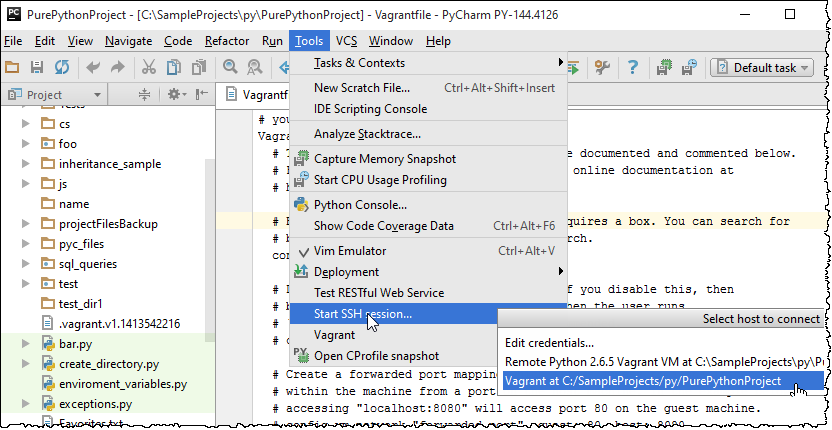This screenshot has height=430, width=832.
Task: Open the Navigate menu
Action: [x=128, y=41]
